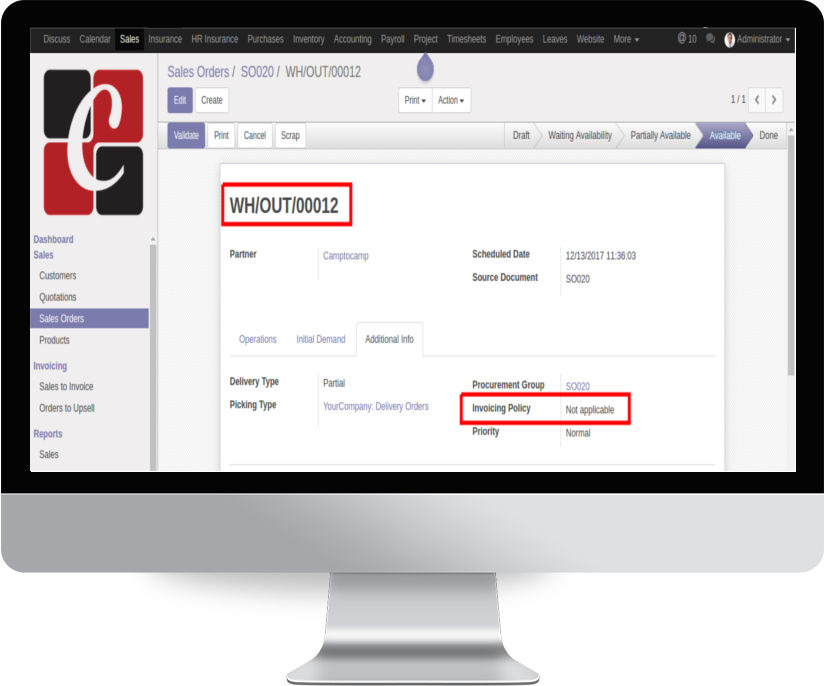Click the company logo

click(93, 142)
